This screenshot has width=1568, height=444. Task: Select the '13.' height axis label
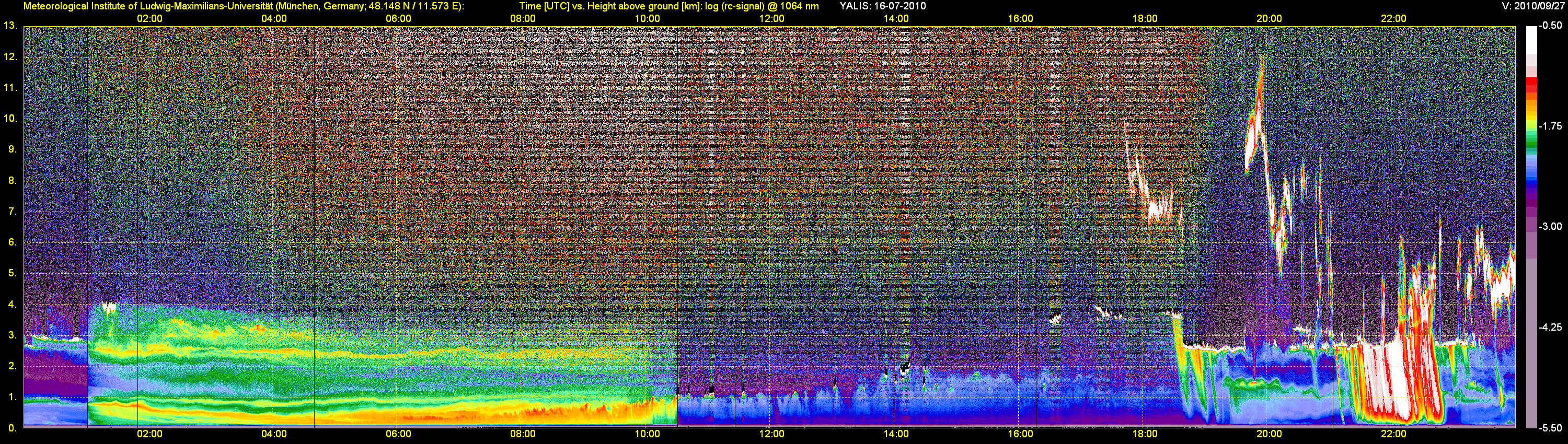tap(10, 26)
